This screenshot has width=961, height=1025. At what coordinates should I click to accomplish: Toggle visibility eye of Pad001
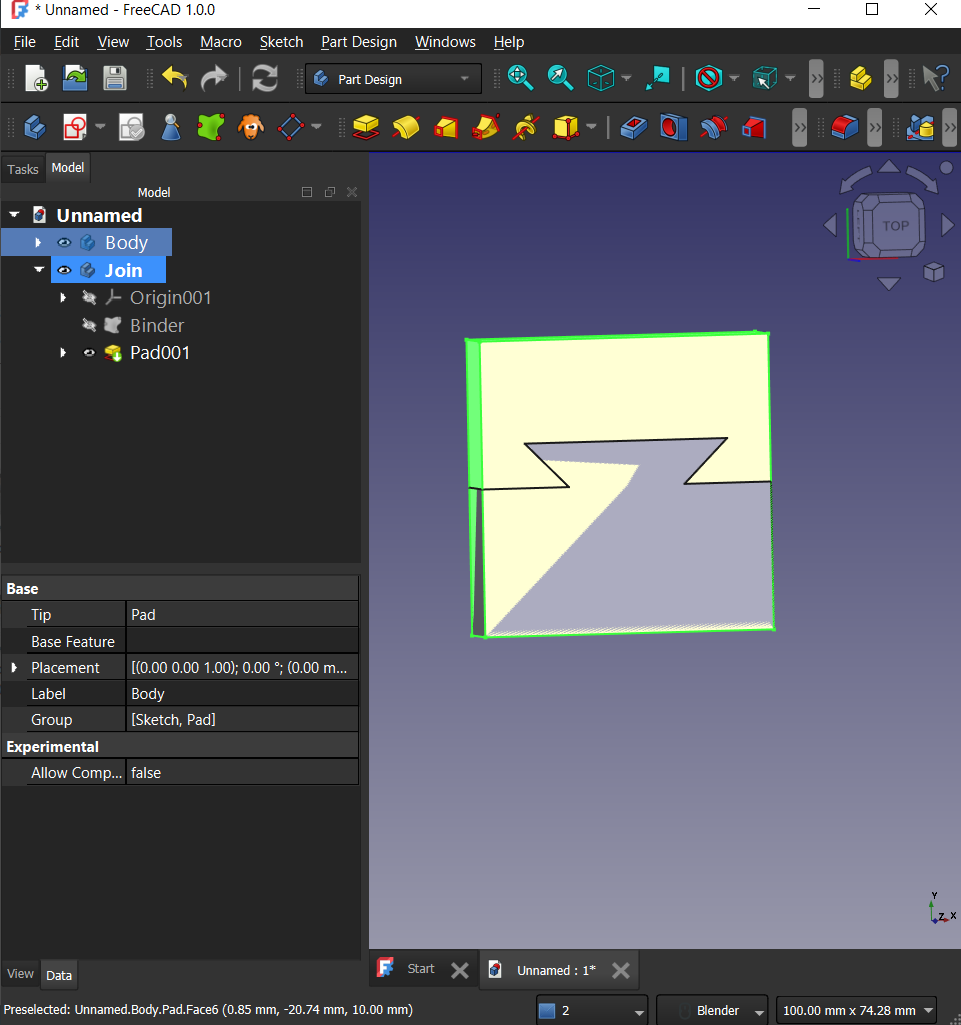point(89,353)
